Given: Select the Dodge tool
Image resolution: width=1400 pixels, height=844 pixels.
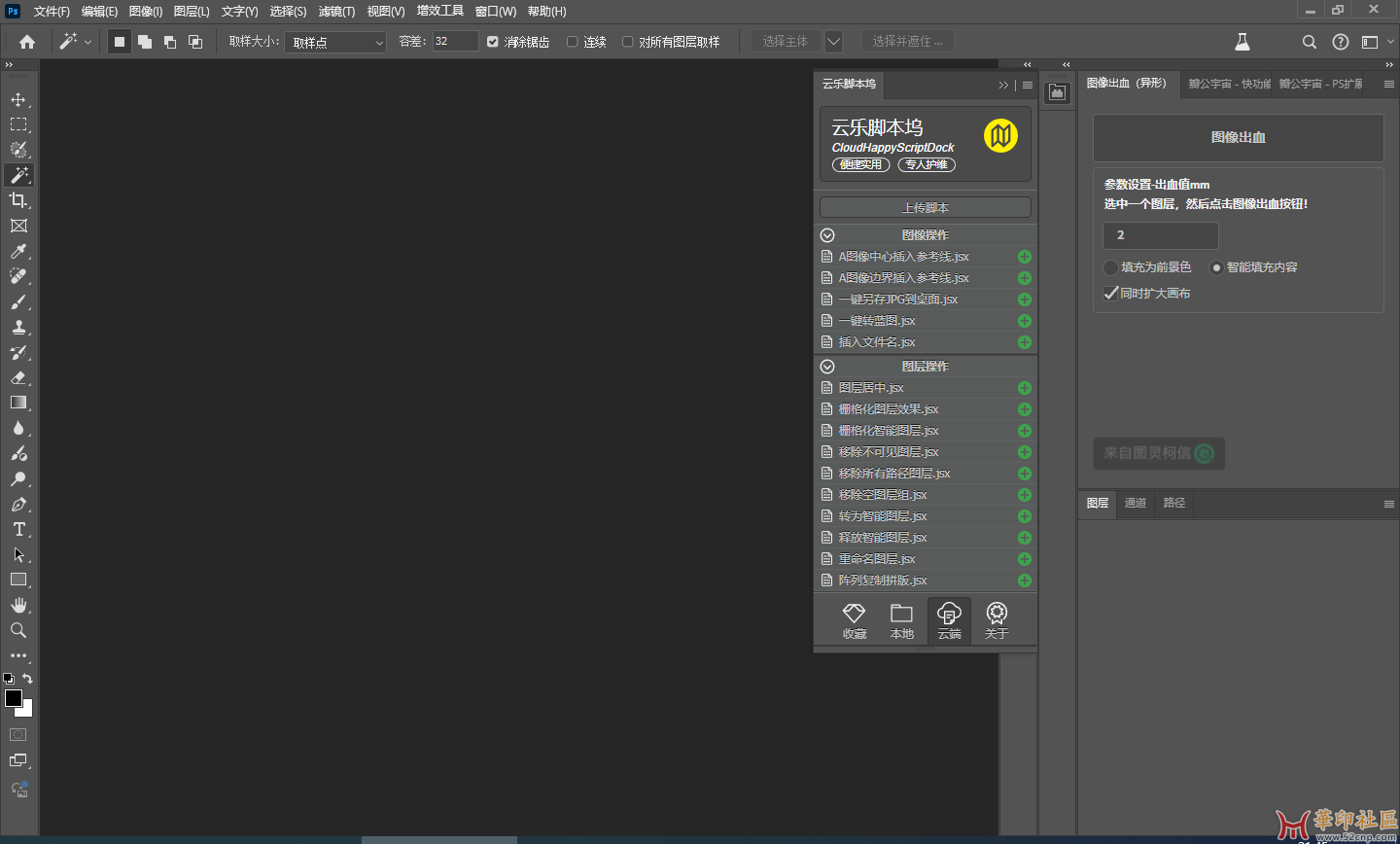Looking at the screenshot, I should coord(18,478).
